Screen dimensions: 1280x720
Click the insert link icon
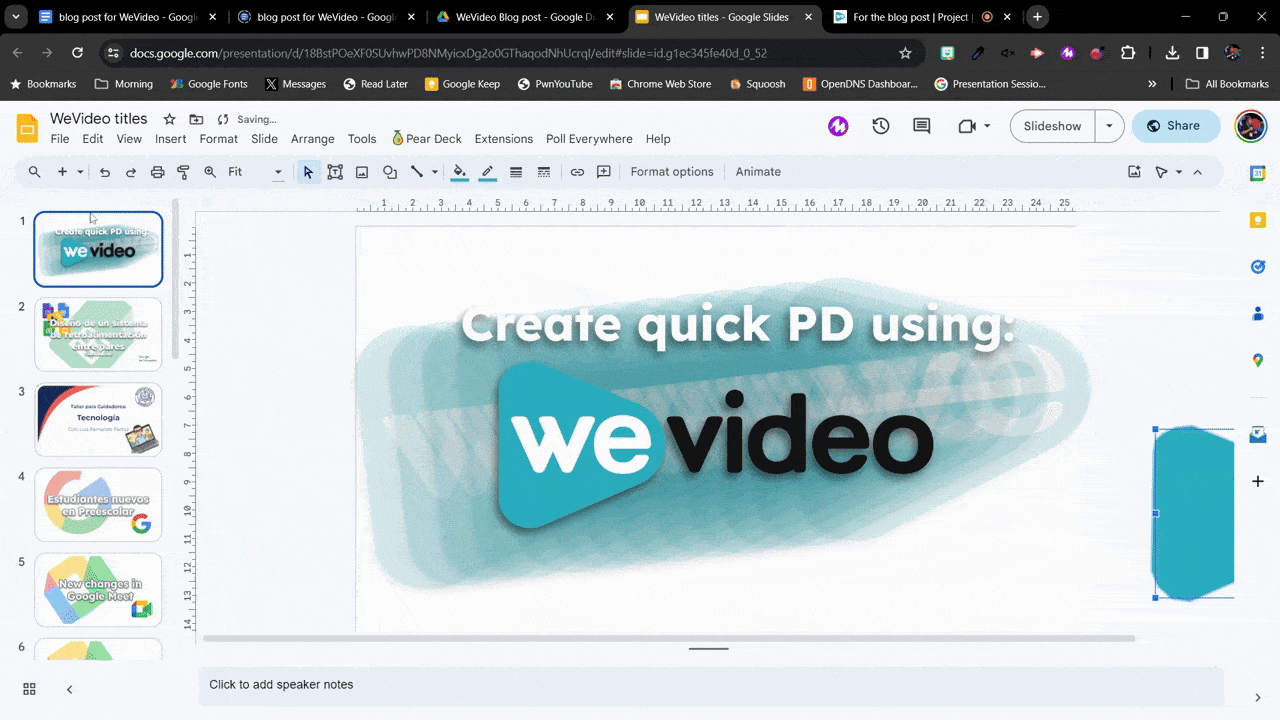577,172
